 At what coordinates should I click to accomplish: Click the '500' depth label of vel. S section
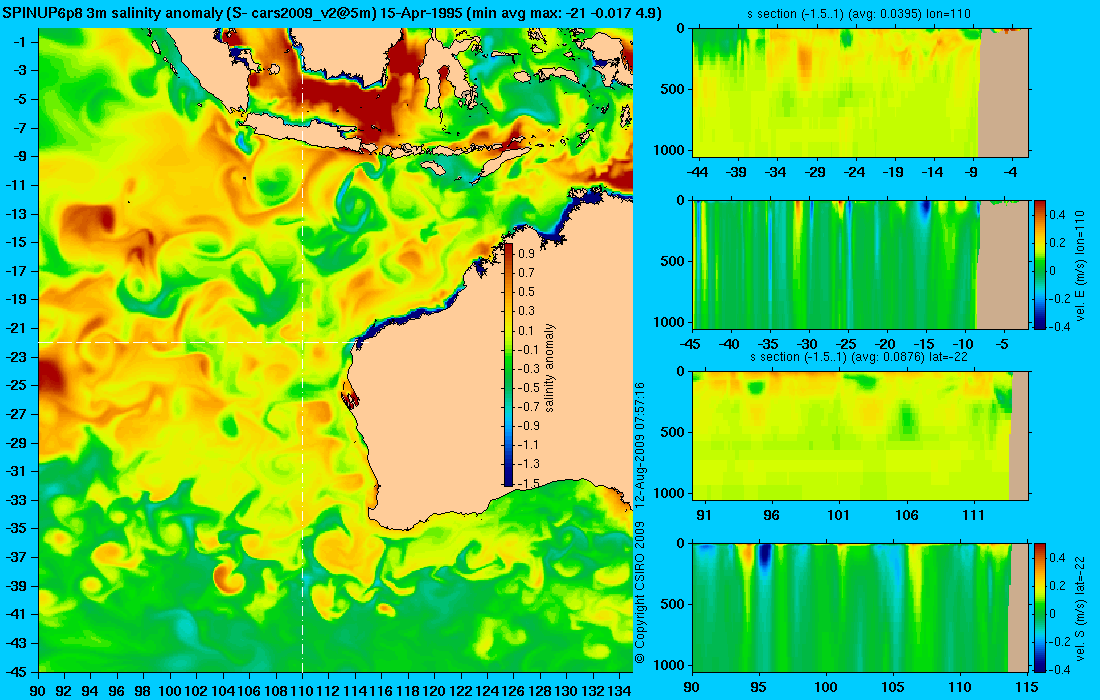(673, 604)
